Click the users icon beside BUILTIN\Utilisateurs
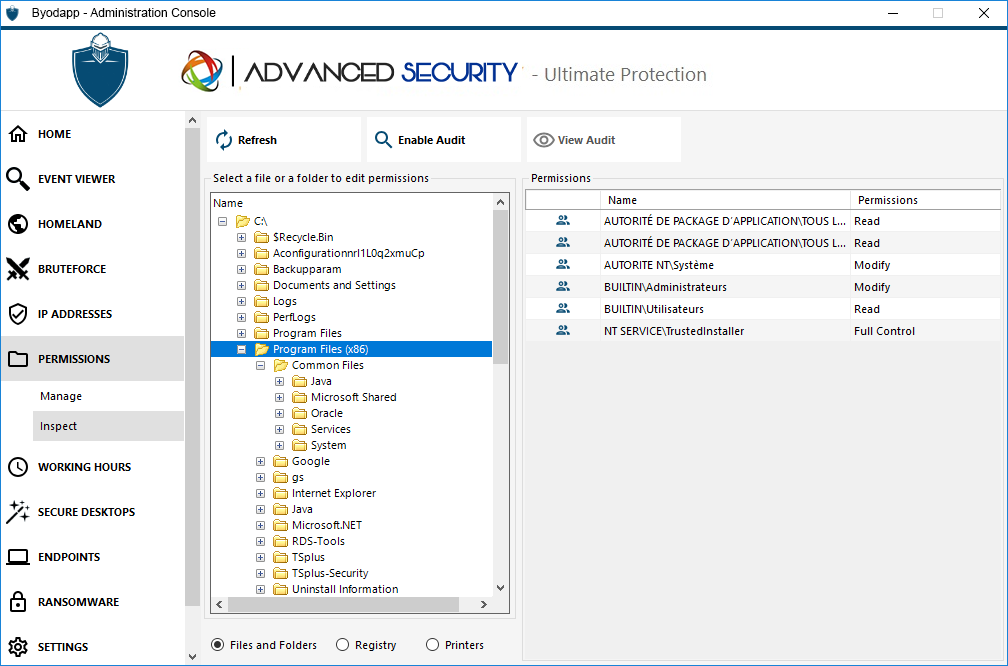1008x666 pixels. pyautogui.click(x=562, y=309)
